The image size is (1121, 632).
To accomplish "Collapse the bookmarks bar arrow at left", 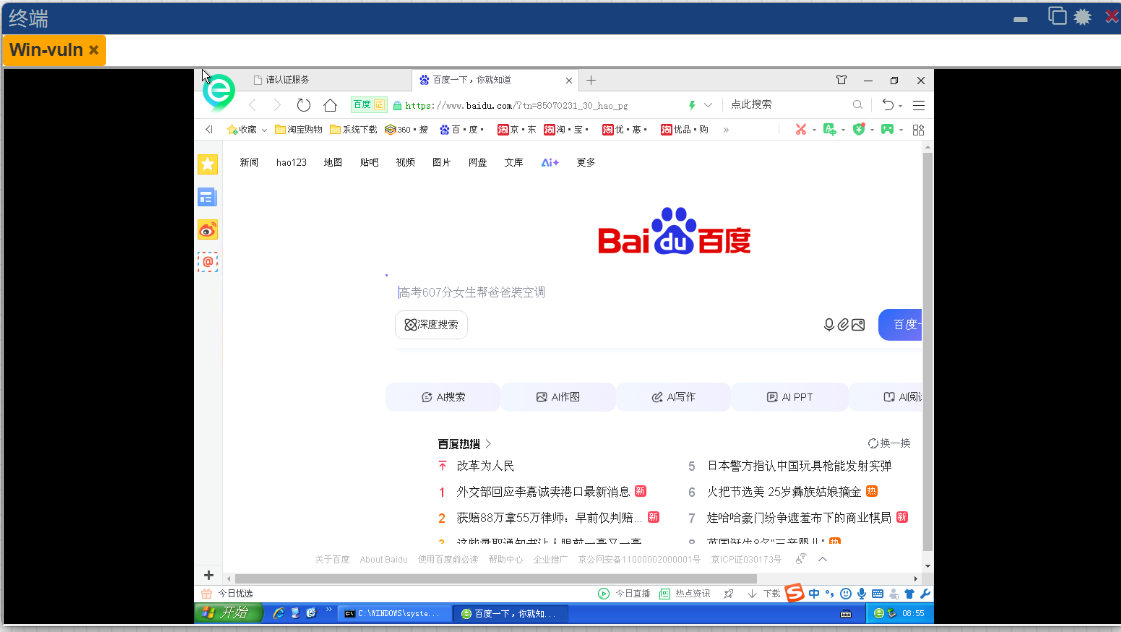I will coord(209,129).
